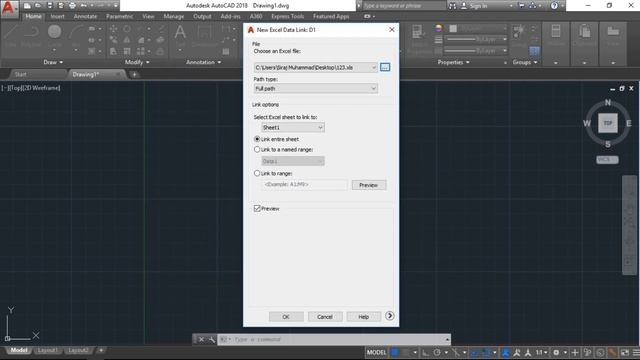Select the 'Link to a named range' radio button
Viewport: 640px width, 360px height.
(x=257, y=150)
